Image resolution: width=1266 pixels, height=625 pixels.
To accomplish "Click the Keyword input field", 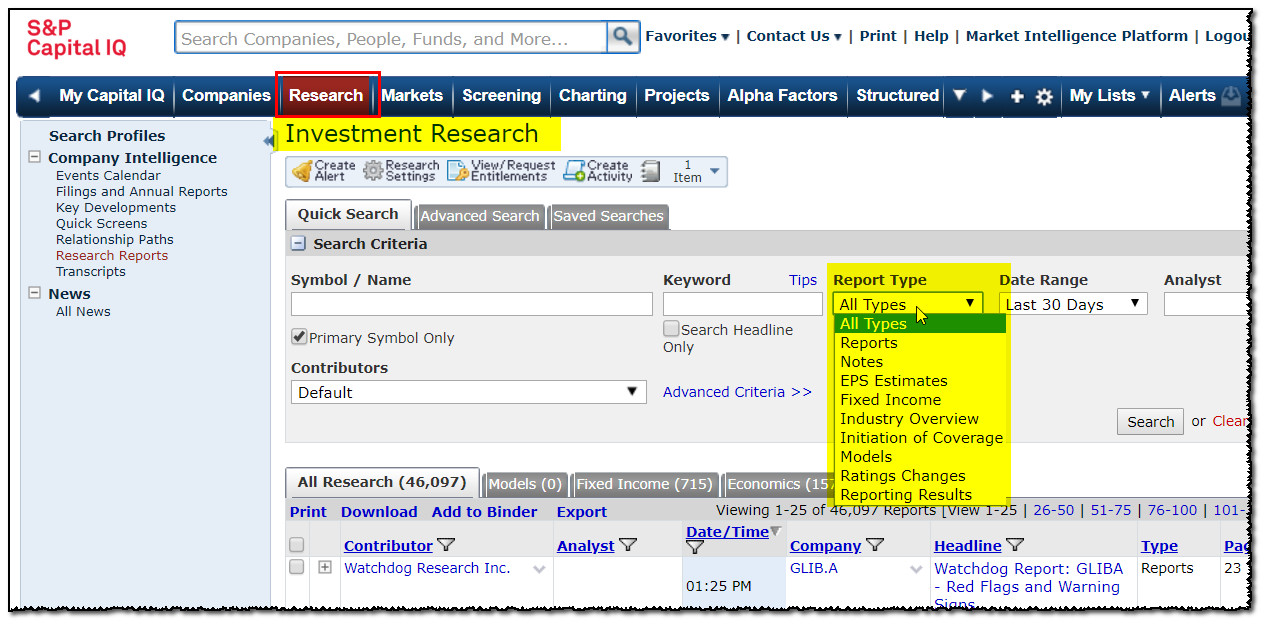I will (x=743, y=304).
